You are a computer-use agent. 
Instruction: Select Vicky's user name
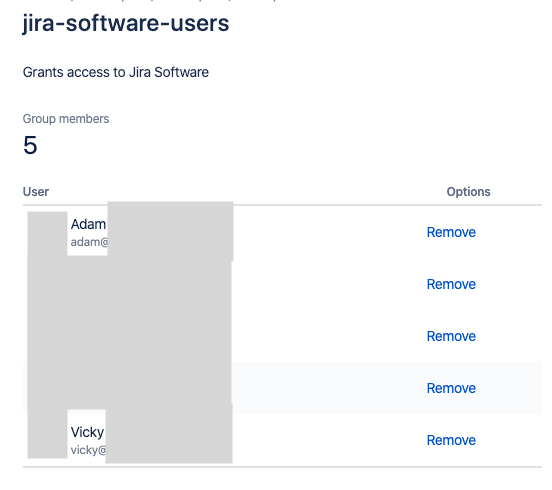click(87, 432)
